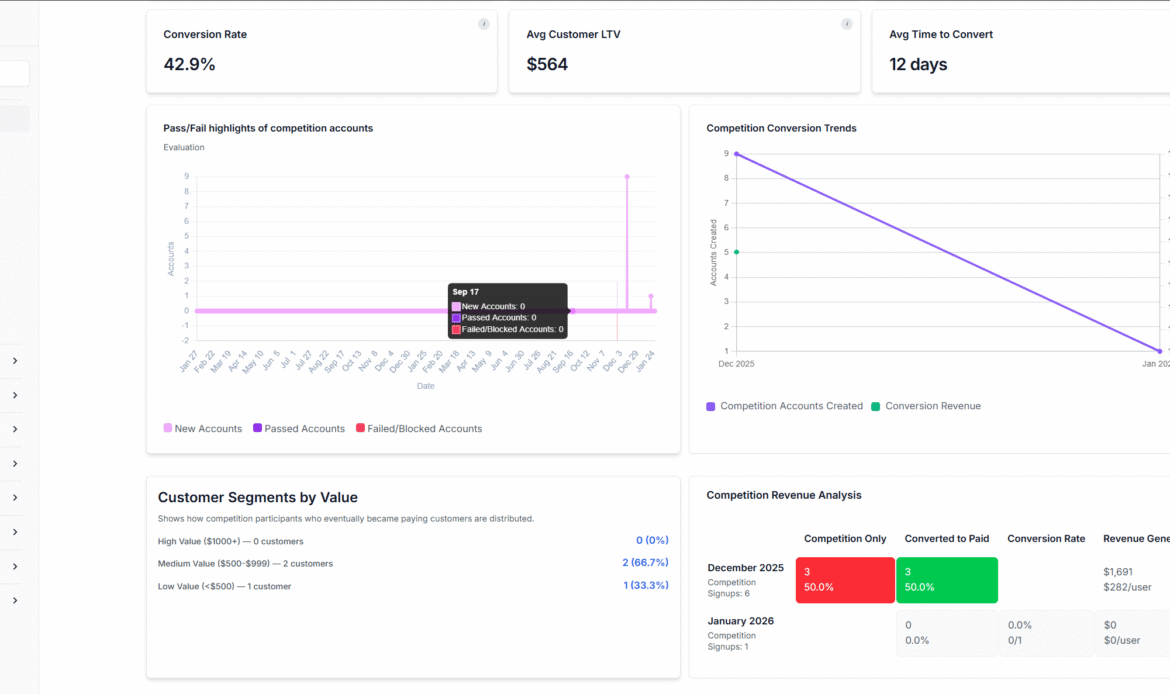Click the blue "1 (33.3%)" low value link
The image size is (1170, 694).
click(x=645, y=586)
